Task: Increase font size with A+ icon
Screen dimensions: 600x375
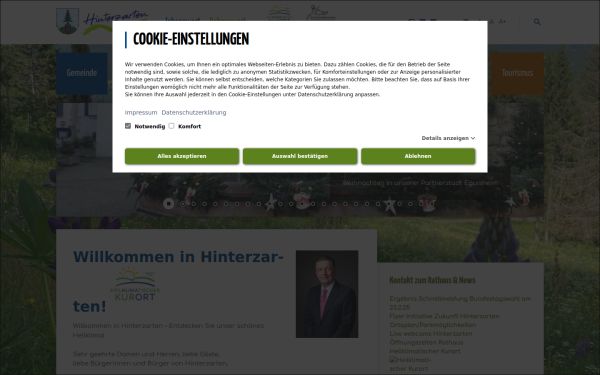Action: pos(502,22)
